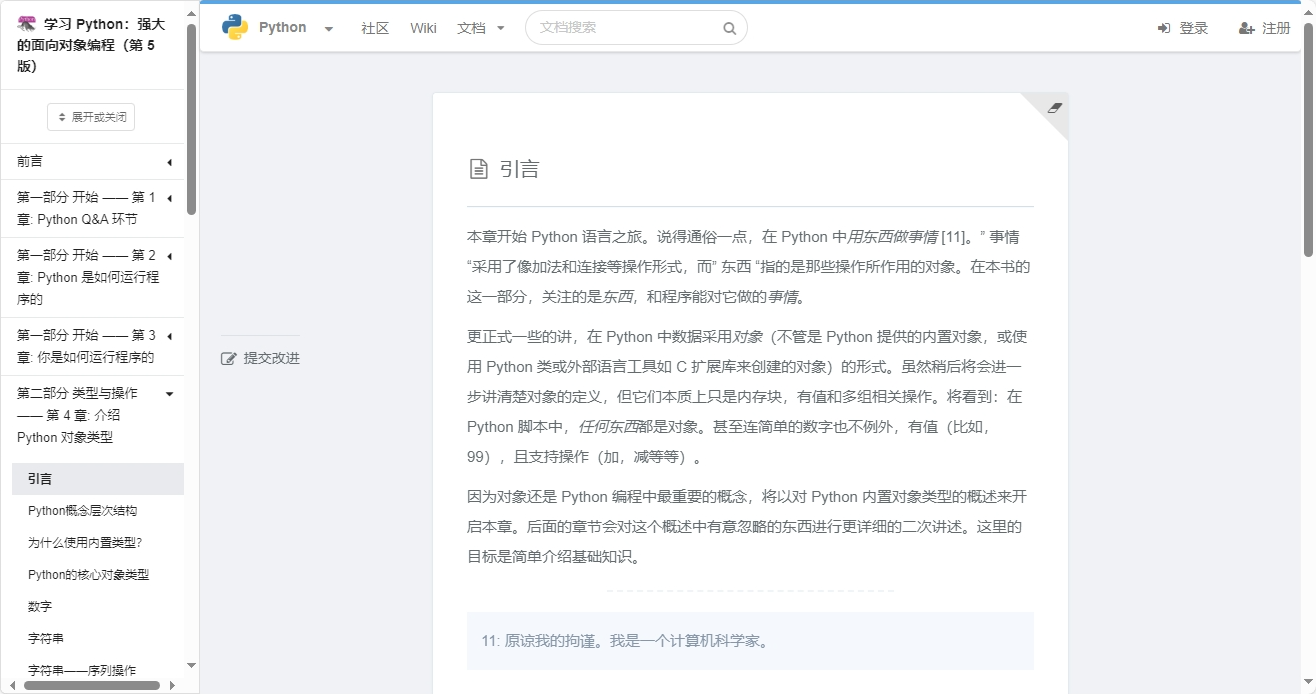This screenshot has width=1316, height=694.
Task: Click the footnote reference [11]
Action: coord(955,237)
